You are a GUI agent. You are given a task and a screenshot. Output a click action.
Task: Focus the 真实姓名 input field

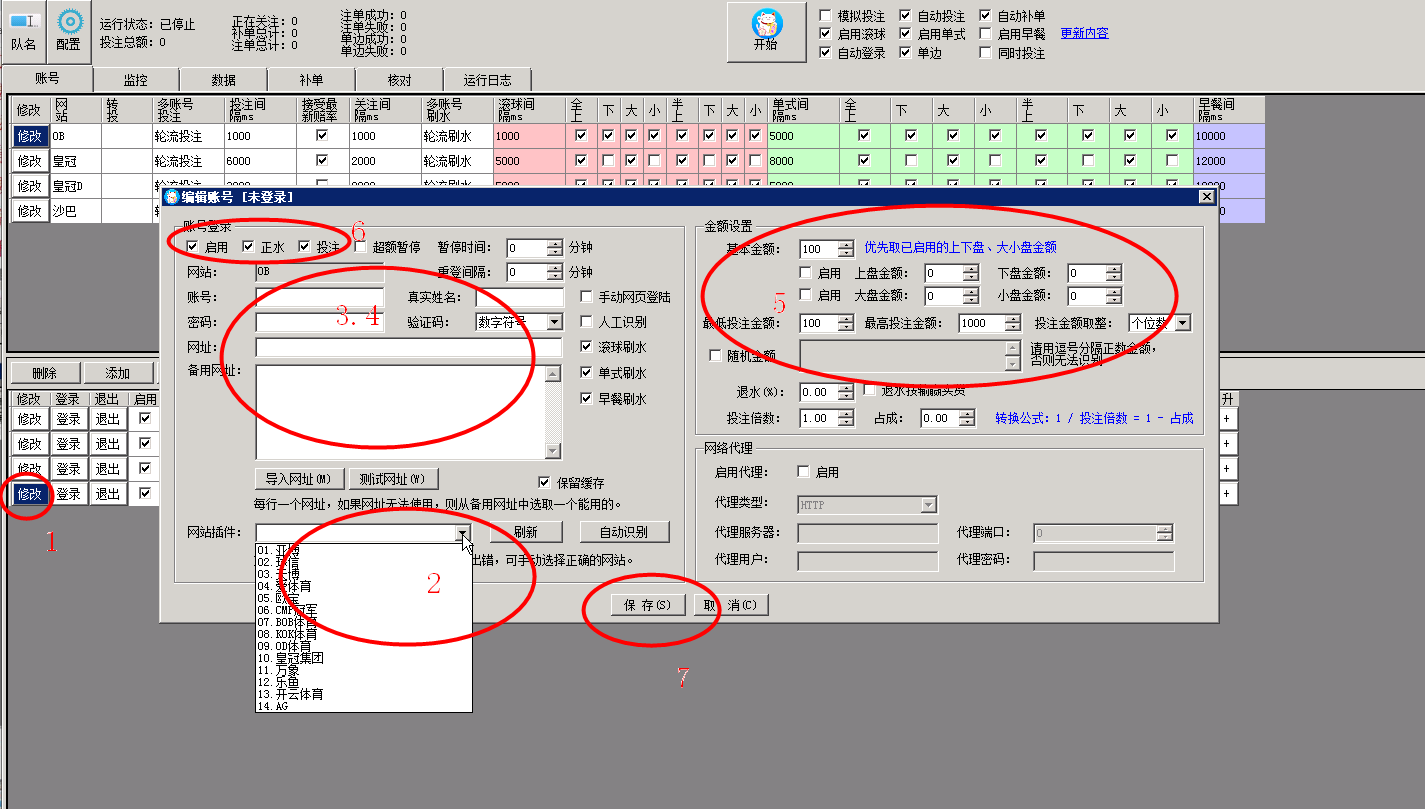(x=519, y=297)
